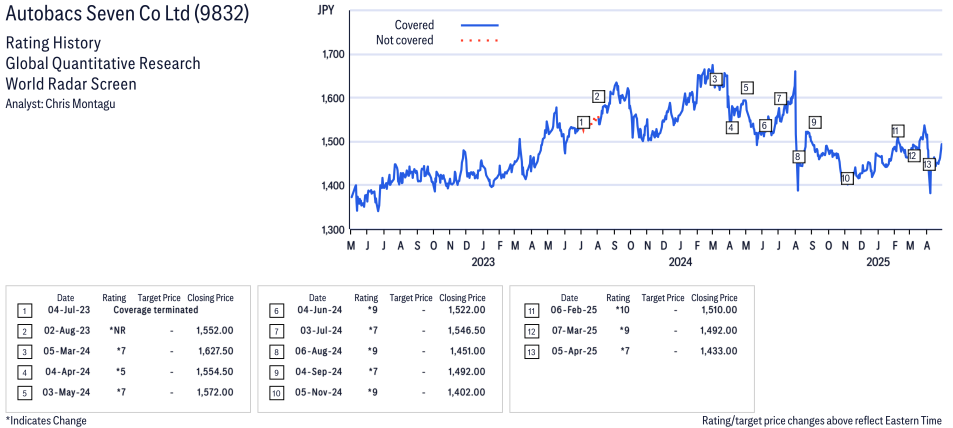Click the 04-Jun-24 date cell
The width and height of the screenshot is (953, 428).
(x=318, y=310)
